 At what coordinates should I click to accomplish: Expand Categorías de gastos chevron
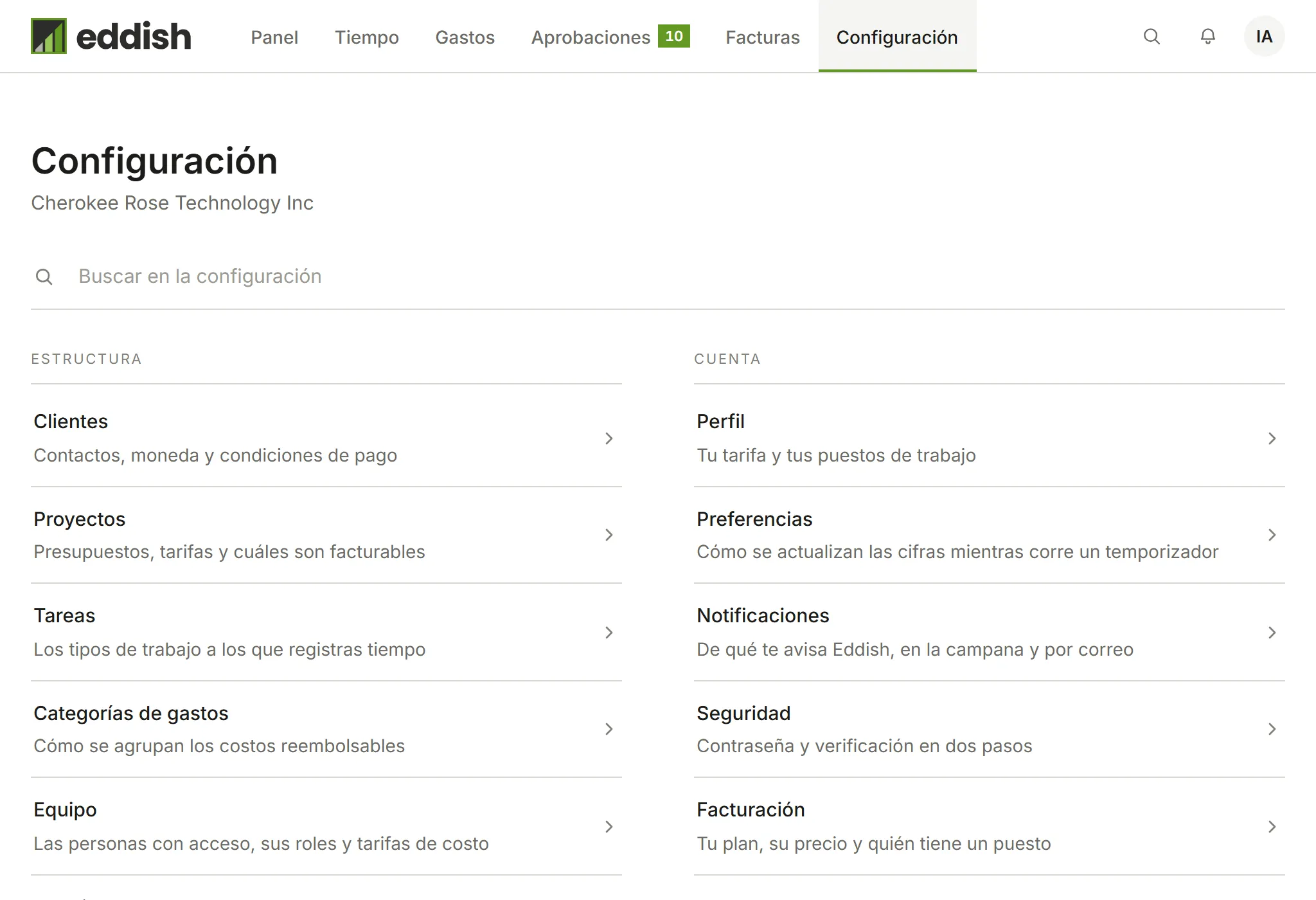click(609, 729)
